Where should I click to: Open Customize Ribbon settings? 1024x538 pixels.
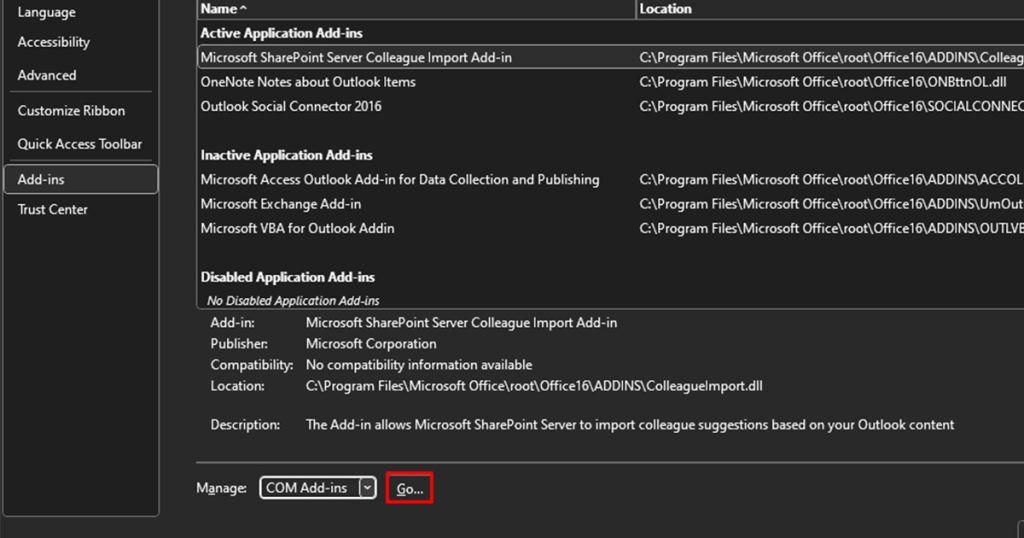pyautogui.click(x=71, y=110)
